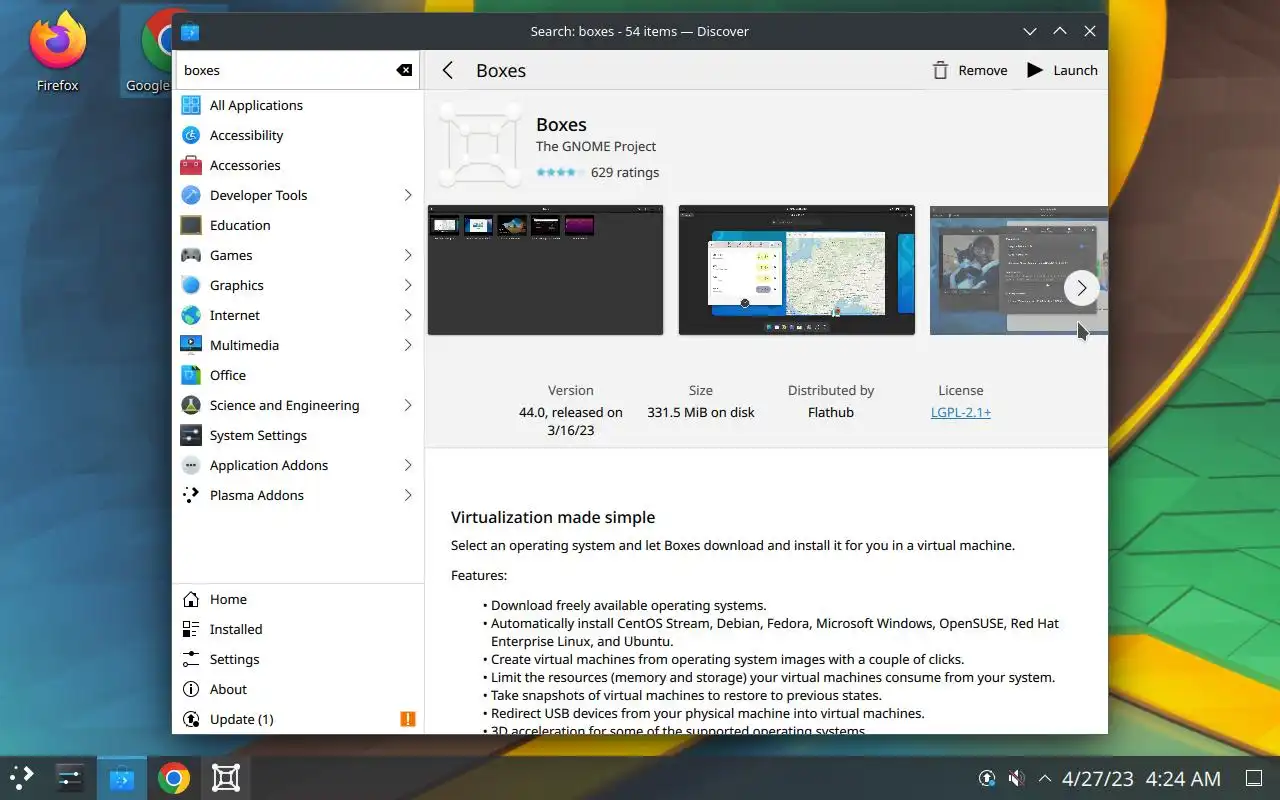Click the All Applications category icon
The width and height of the screenshot is (1280, 800).
(x=191, y=105)
